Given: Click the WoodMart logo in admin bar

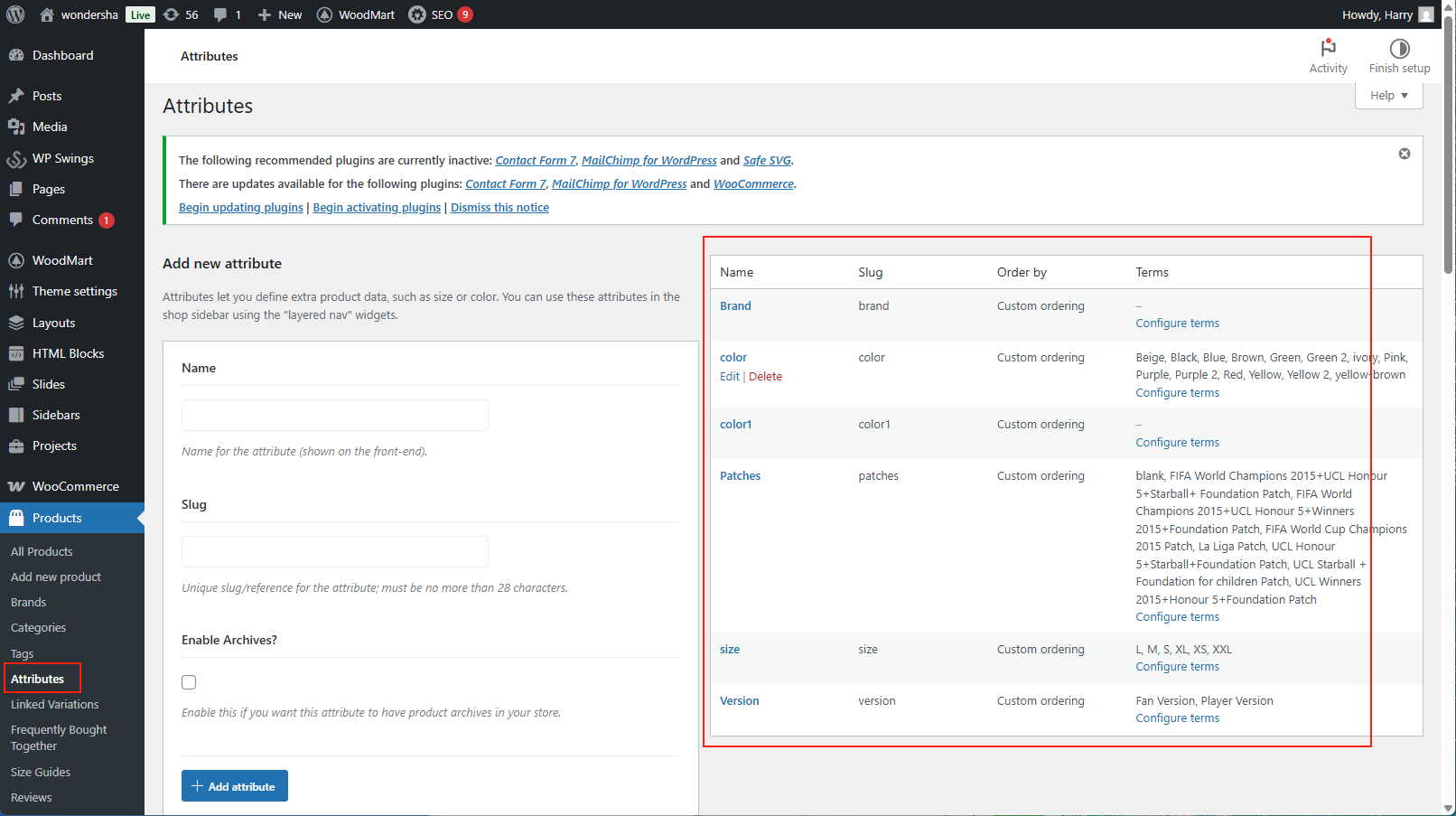Looking at the screenshot, I should [325, 14].
